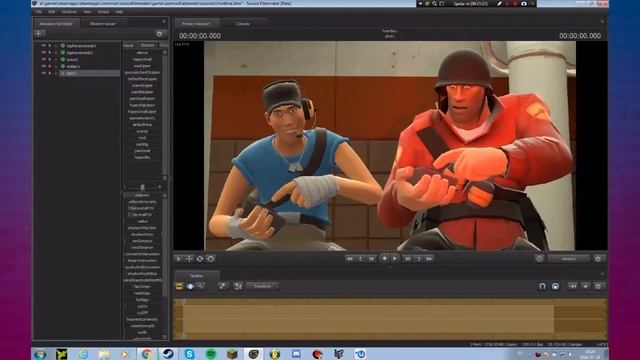Screen dimensions: 640x360
Task: Click the control list vertical scrollbar
Action: [x=165, y=266]
